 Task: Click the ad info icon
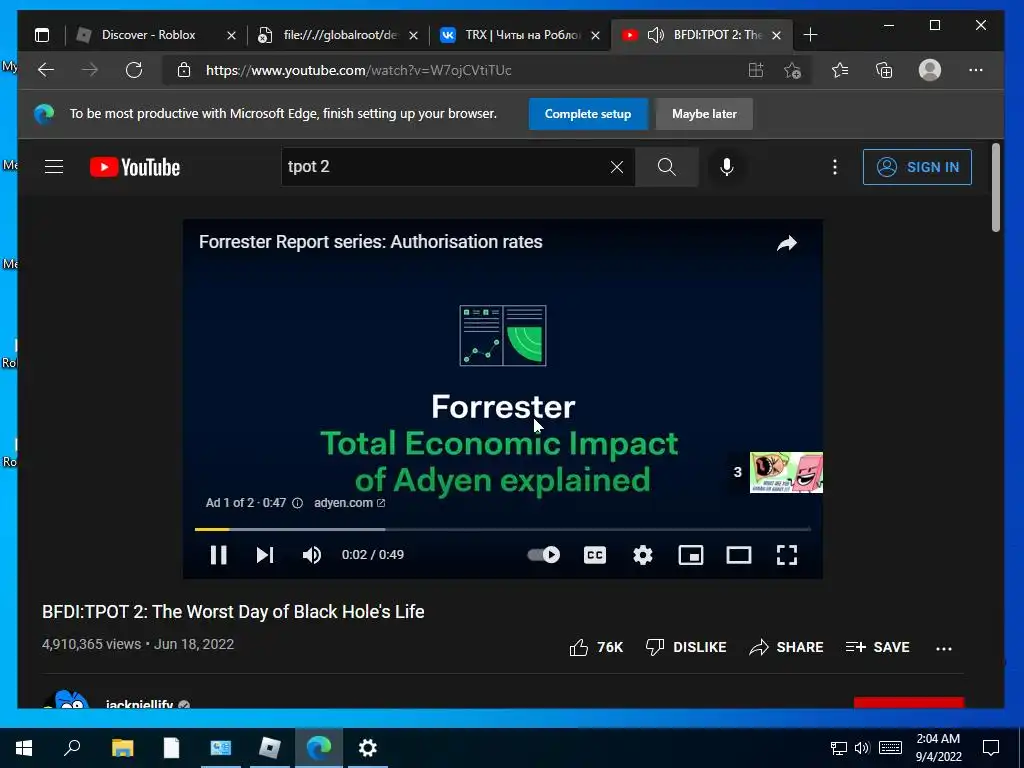297,503
